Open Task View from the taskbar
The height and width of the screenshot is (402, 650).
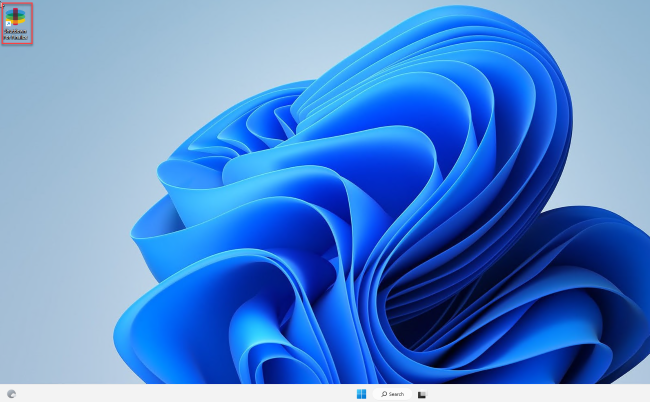pyautogui.click(x=422, y=395)
